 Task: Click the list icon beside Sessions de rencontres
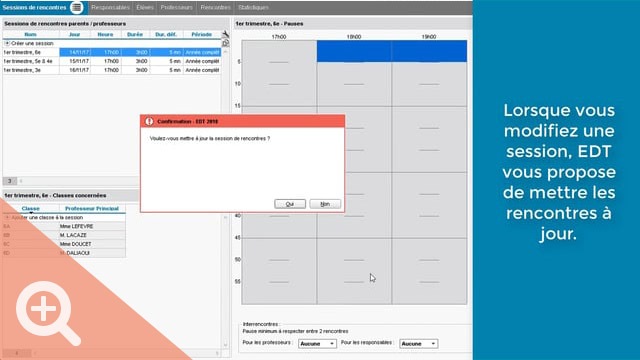(76, 7)
